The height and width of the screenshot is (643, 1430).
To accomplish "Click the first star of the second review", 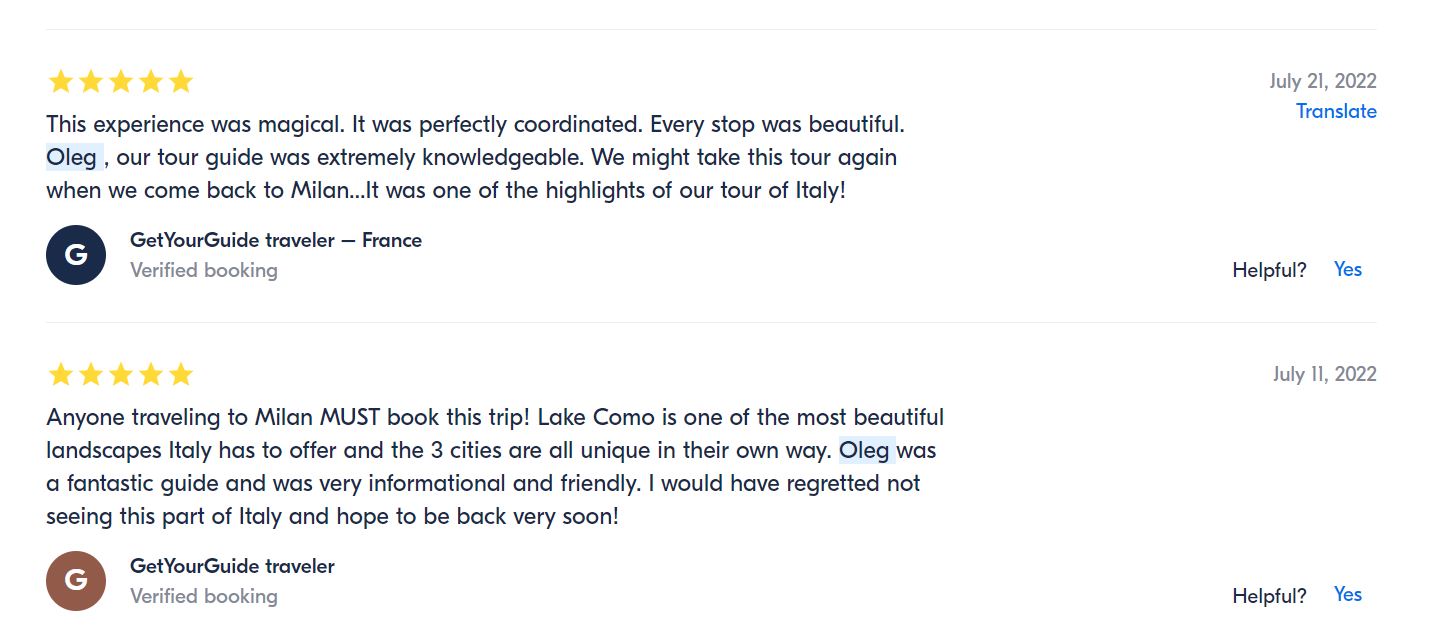I will point(61,375).
